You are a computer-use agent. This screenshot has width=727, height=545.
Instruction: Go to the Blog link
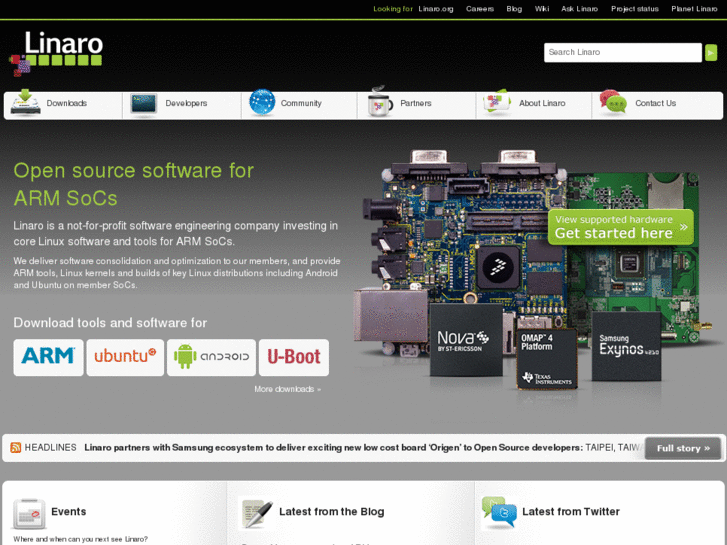pos(514,9)
